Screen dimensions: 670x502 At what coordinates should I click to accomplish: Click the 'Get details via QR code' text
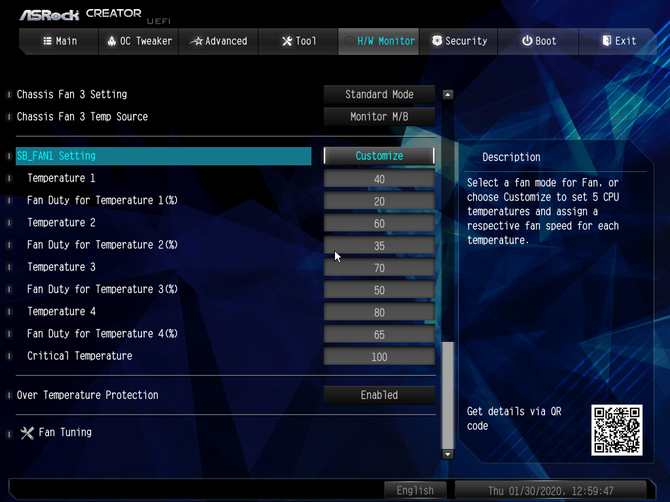(x=514, y=419)
